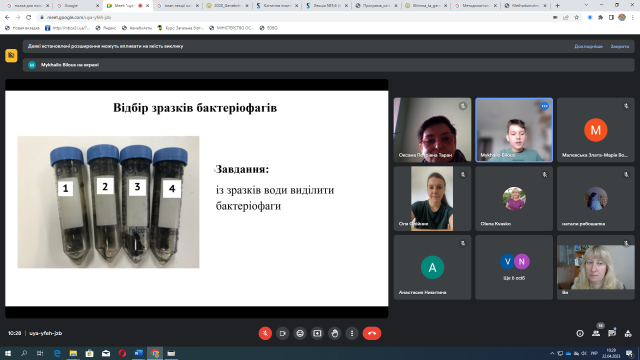Open the 'Ще 6 осіб' others tile

[x=514, y=267]
